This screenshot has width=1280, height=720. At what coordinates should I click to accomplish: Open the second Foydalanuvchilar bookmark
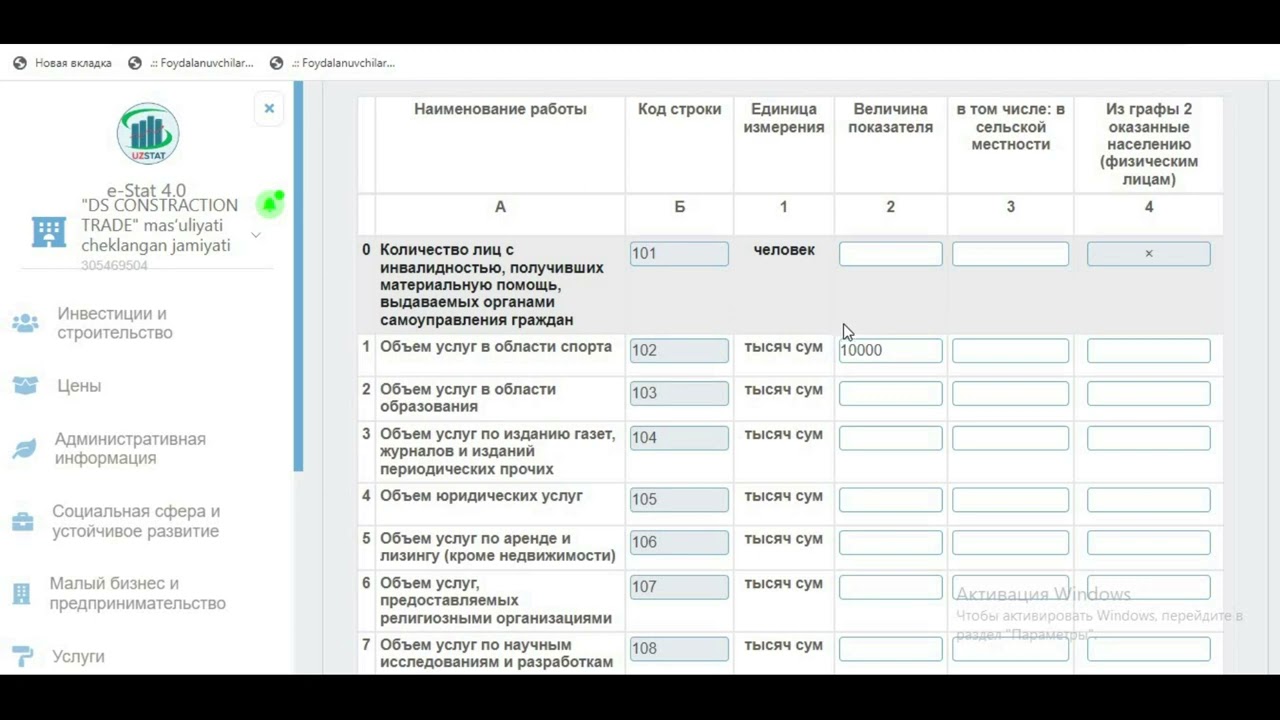(x=332, y=63)
